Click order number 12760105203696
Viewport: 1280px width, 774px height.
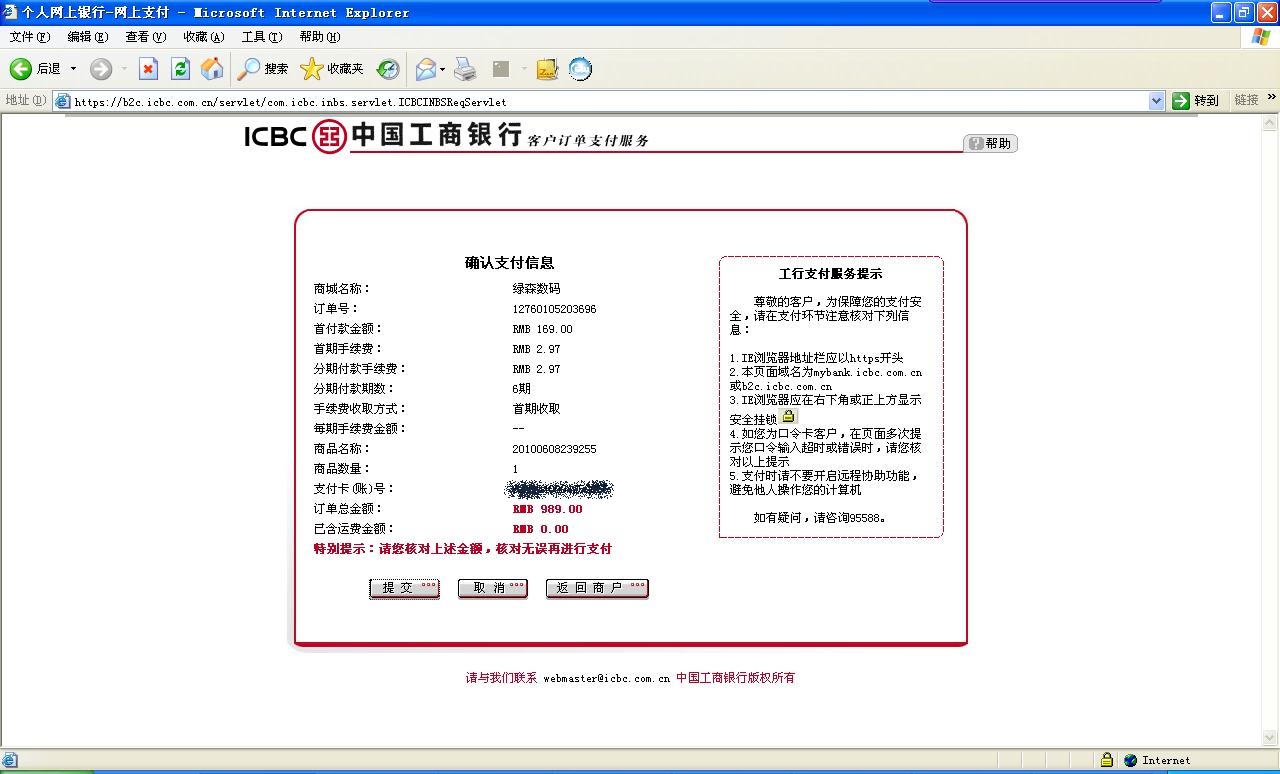554,309
